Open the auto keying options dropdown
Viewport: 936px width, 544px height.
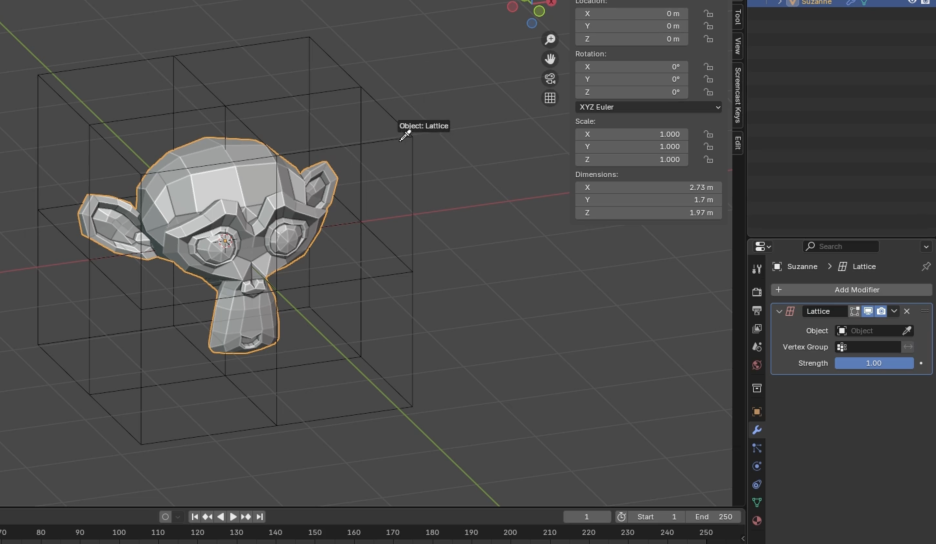click(177, 517)
